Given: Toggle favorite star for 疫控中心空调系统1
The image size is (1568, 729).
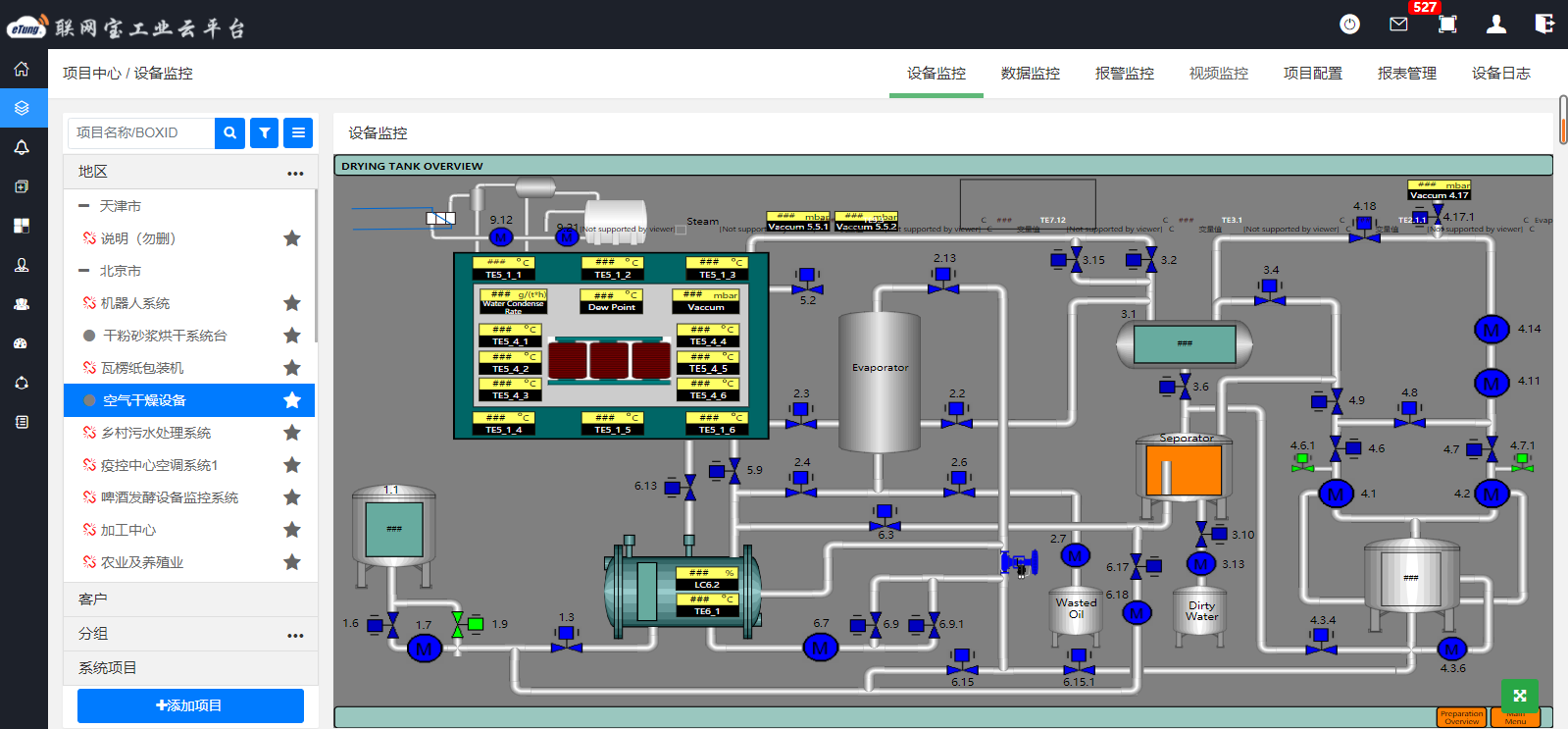Looking at the screenshot, I should (292, 465).
